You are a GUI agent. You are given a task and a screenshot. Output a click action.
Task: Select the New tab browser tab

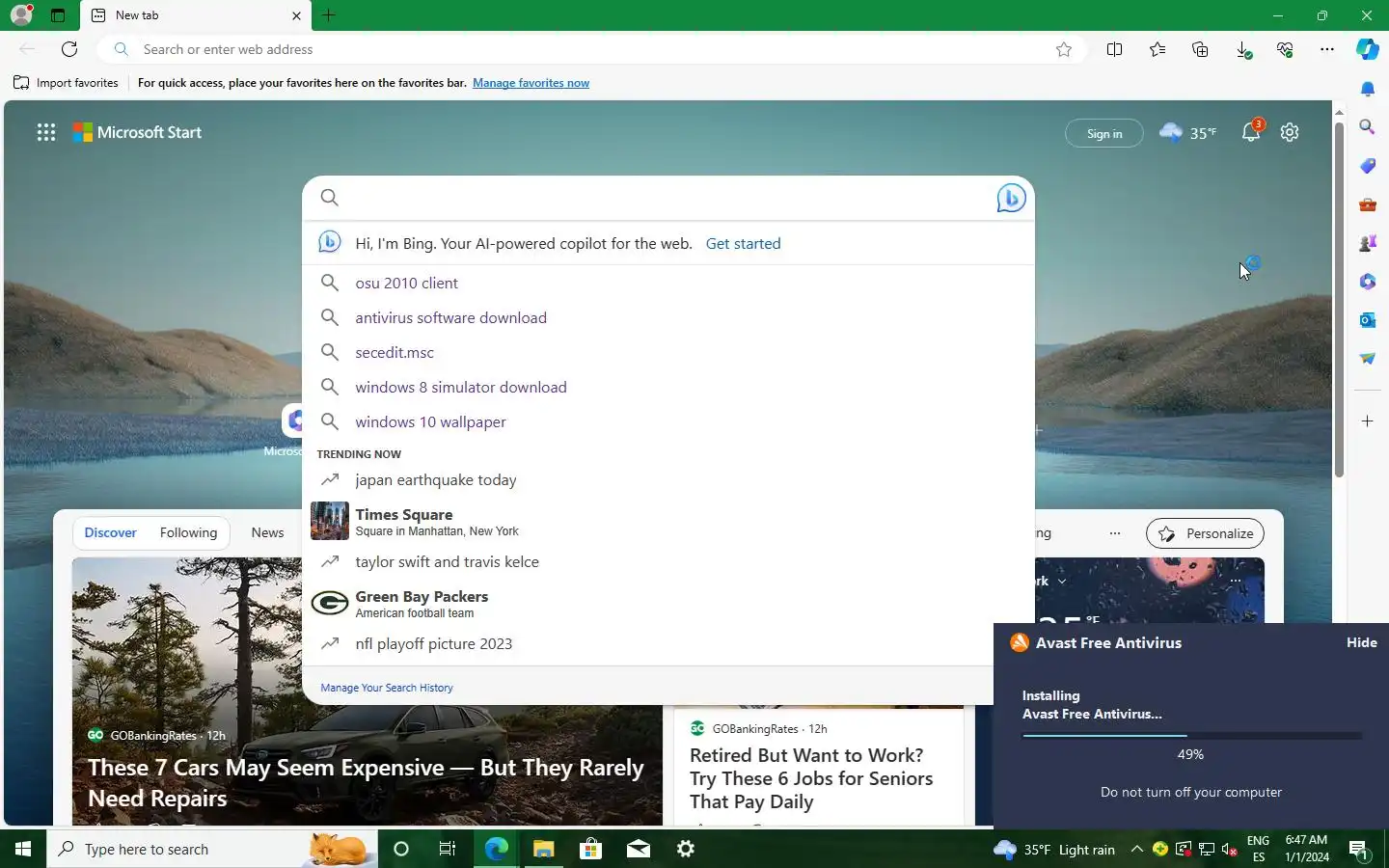(197, 15)
